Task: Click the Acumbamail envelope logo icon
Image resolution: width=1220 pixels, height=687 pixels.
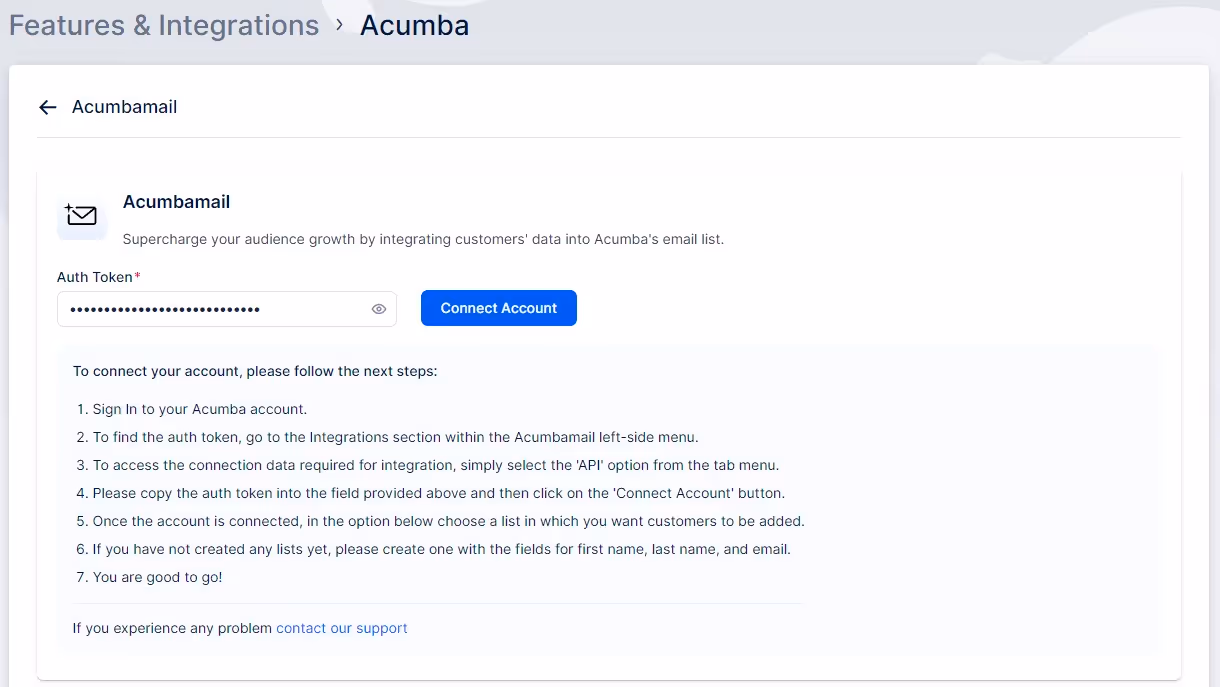Action: [82, 215]
